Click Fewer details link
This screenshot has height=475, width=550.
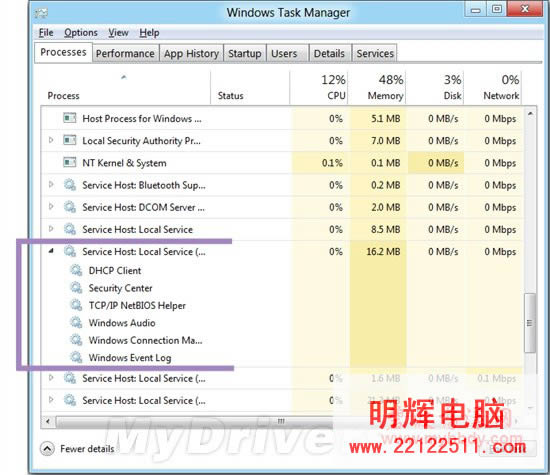[87, 449]
